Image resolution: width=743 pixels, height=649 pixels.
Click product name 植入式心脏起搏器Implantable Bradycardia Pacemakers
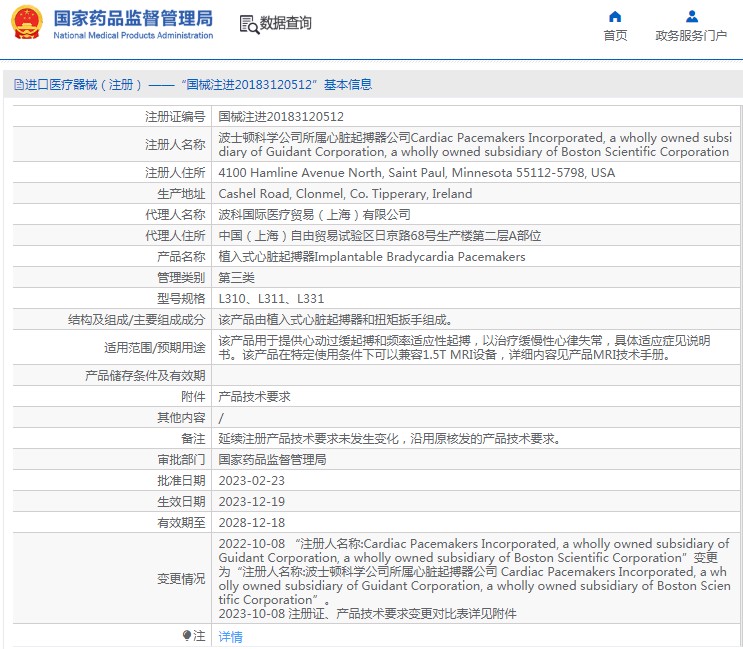(x=372, y=256)
